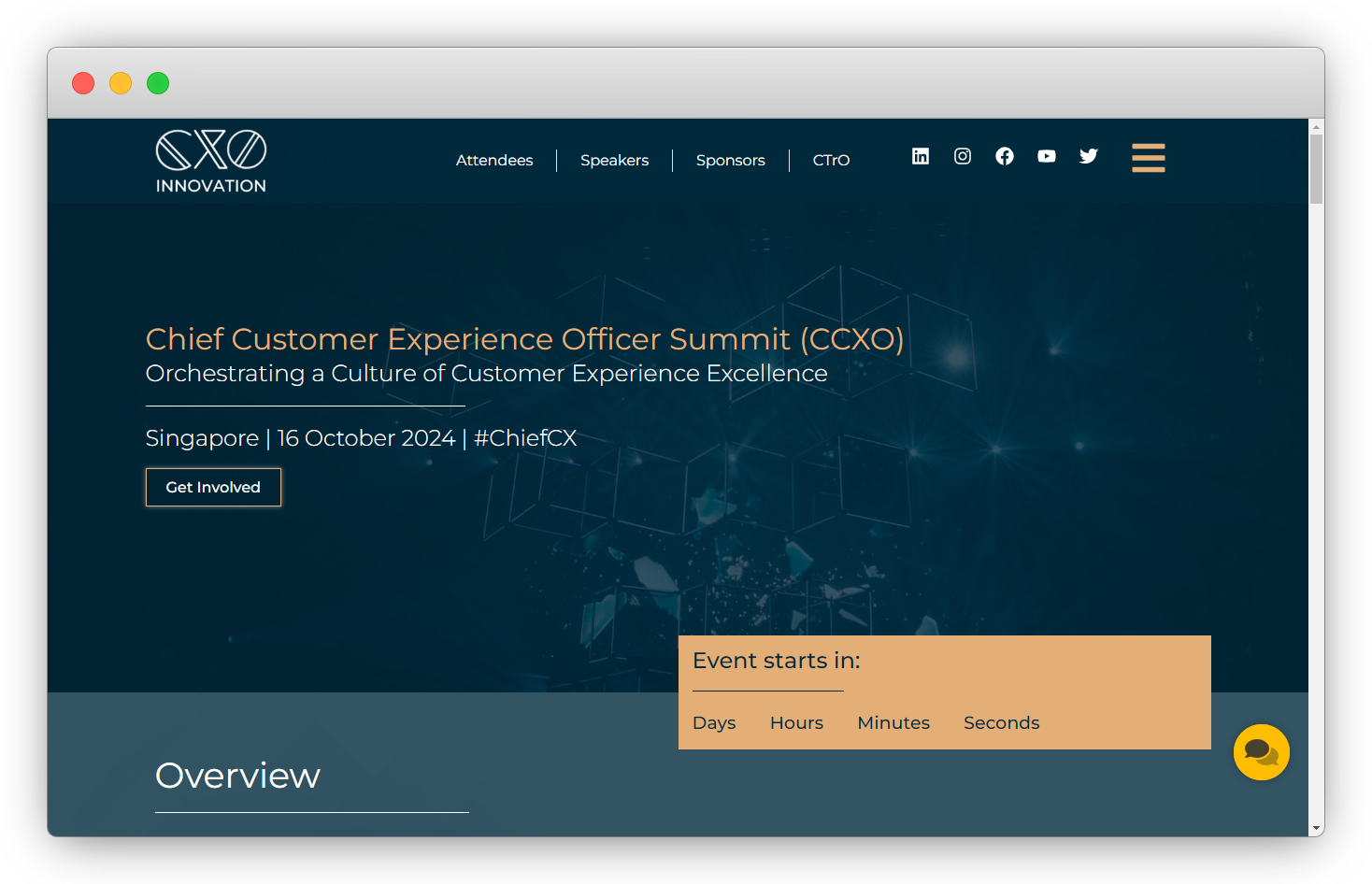Click the 'Orchestrating a Culture' subtitle text
The image size is (1372, 884).
(487, 374)
